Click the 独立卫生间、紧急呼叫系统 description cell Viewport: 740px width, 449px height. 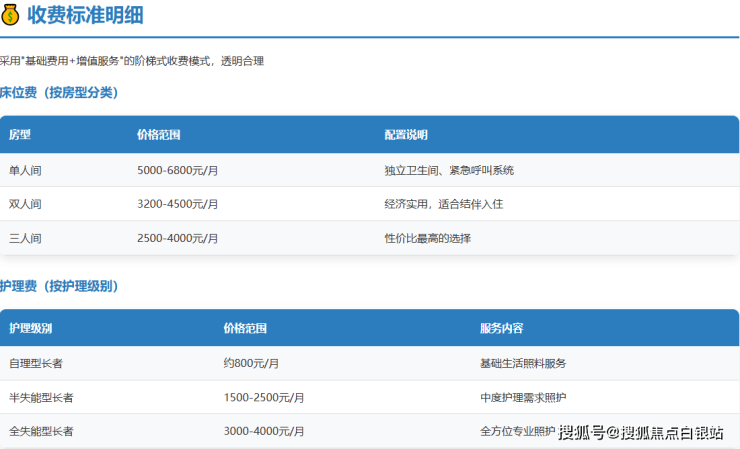(x=448, y=171)
